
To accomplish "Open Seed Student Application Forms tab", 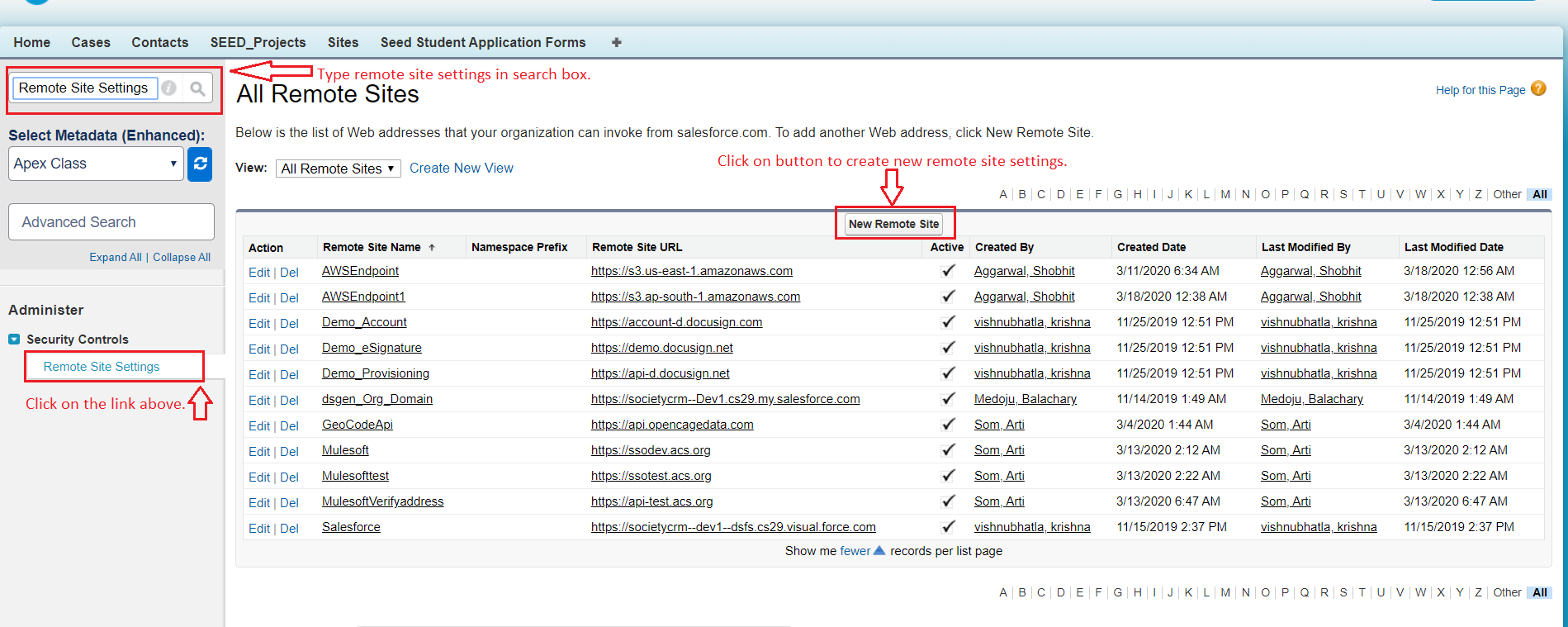I will coord(483,42).
